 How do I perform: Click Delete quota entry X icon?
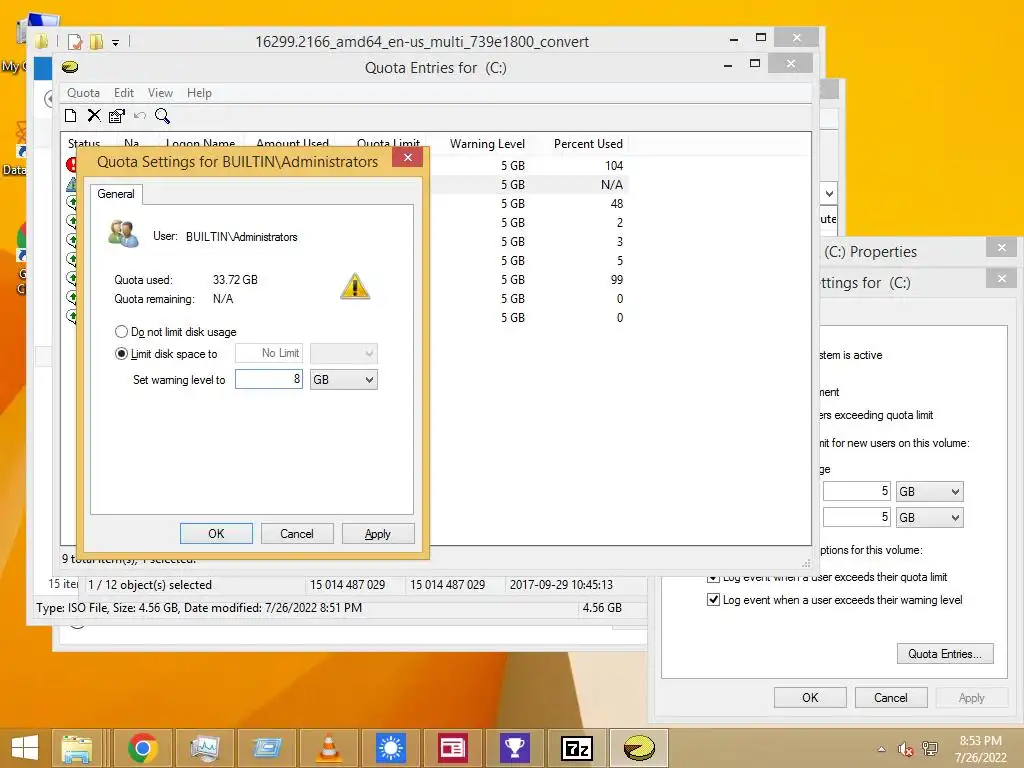[94, 116]
